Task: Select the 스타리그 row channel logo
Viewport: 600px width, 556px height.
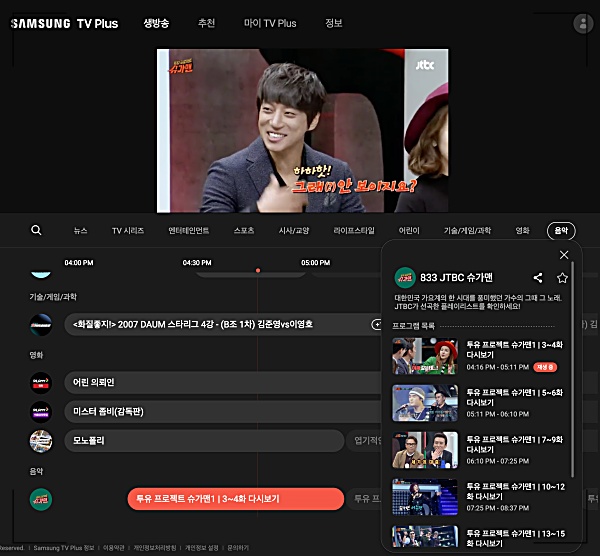Action: [x=41, y=325]
